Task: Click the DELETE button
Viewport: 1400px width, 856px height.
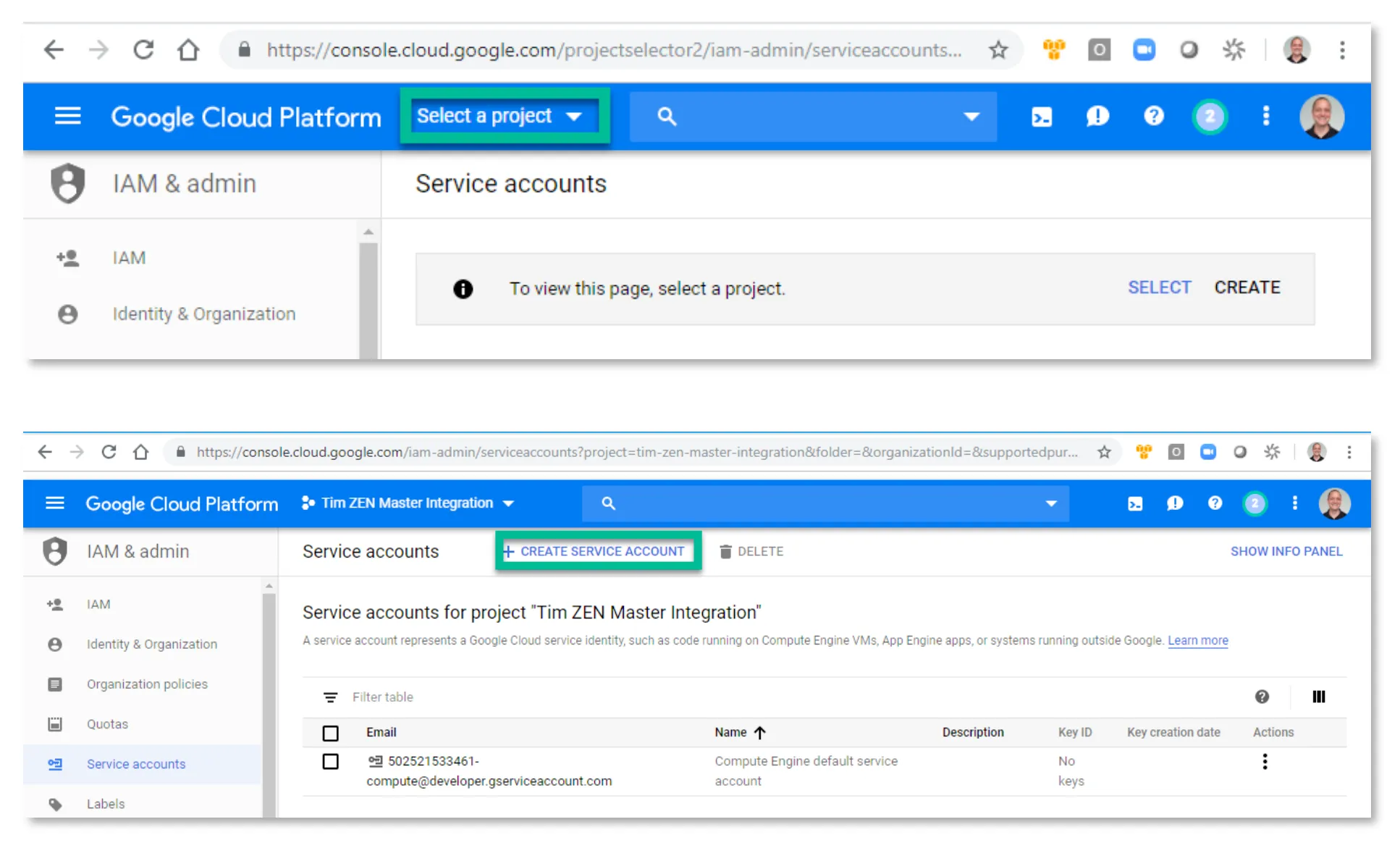Action: point(751,551)
